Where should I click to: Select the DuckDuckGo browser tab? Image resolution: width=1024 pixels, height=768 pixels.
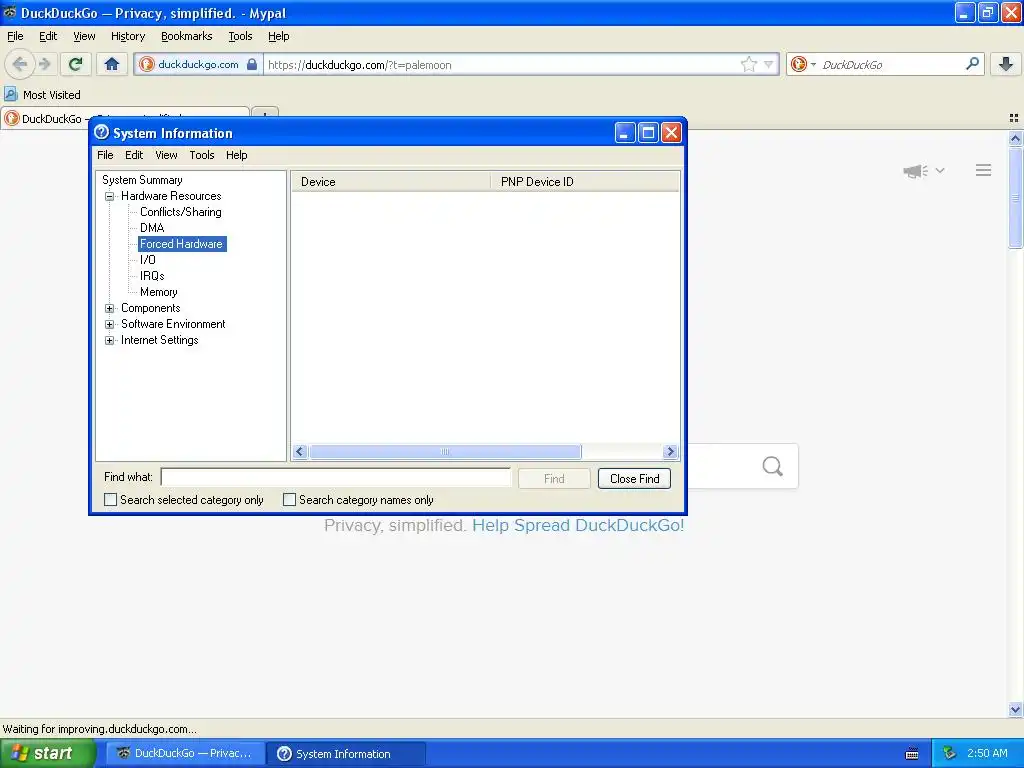point(46,119)
